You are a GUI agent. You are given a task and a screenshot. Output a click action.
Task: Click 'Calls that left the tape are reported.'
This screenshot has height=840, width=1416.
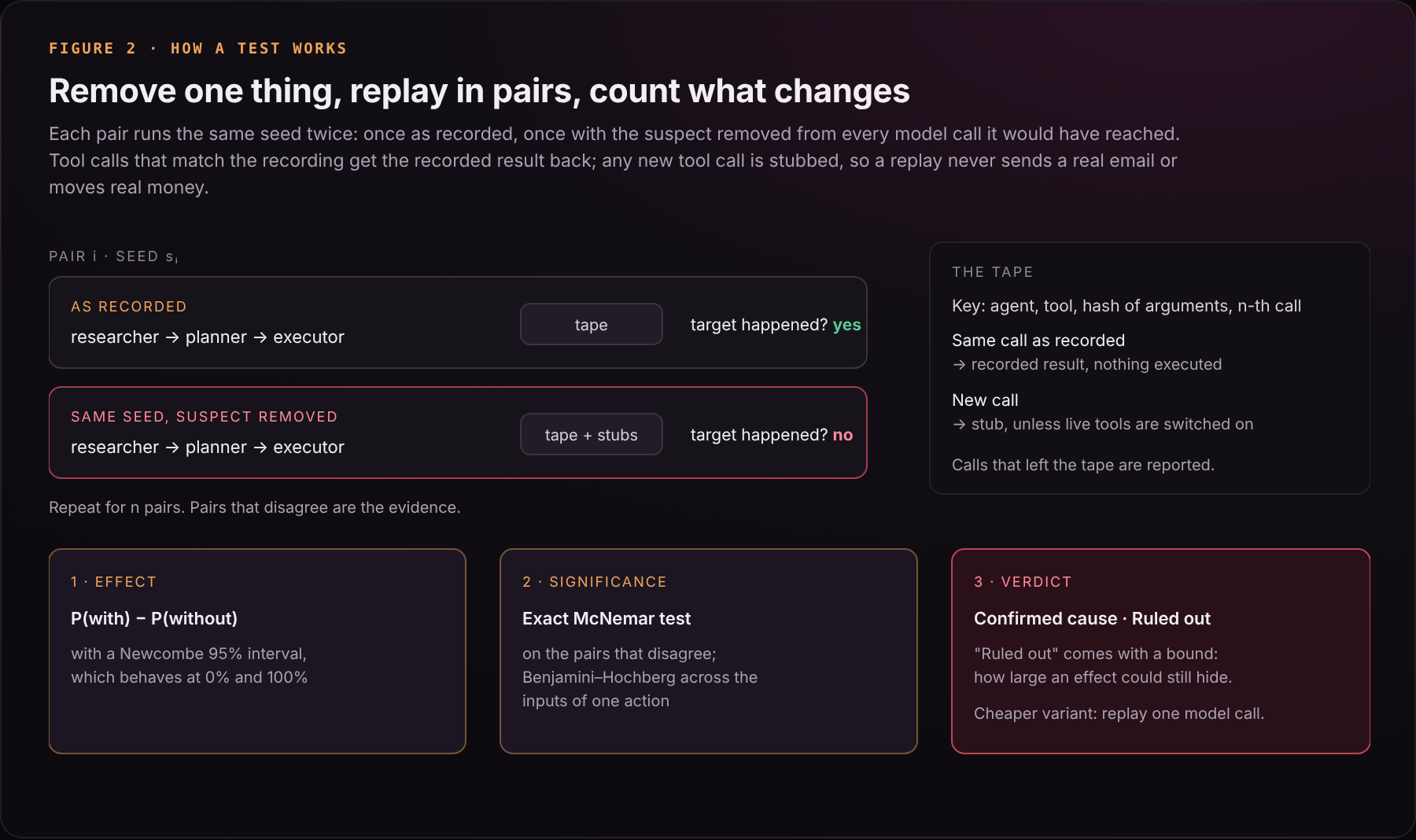[x=1083, y=465]
